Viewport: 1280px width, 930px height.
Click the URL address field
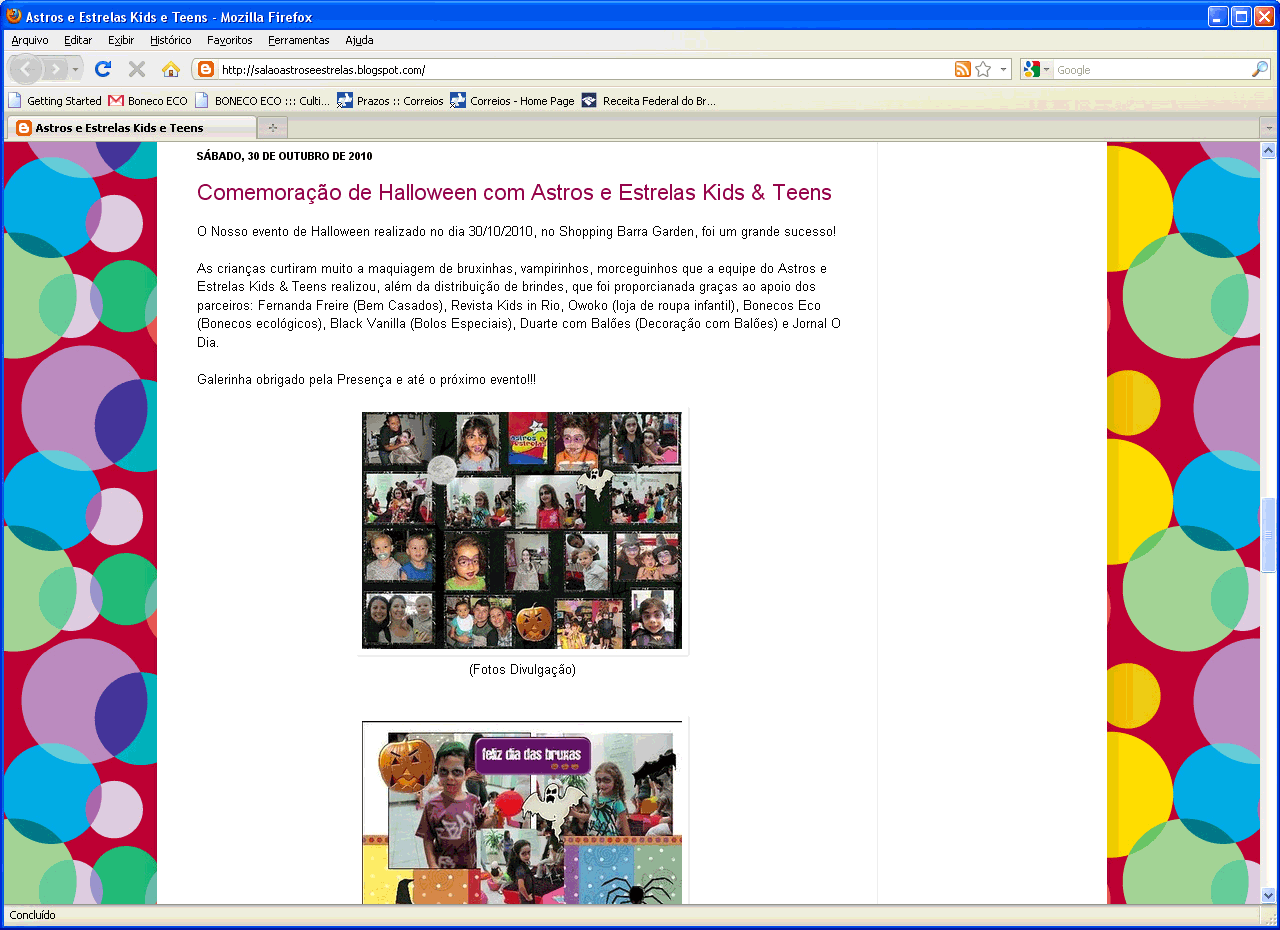click(x=585, y=70)
